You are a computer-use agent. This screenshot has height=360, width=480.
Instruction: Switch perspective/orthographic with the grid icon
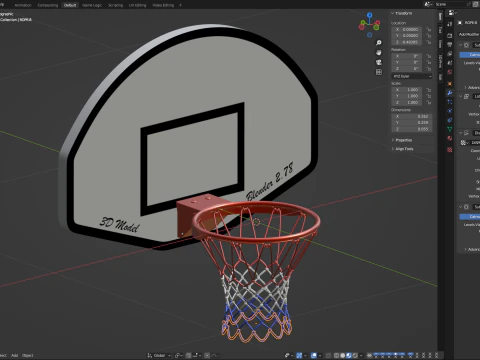click(x=379, y=72)
